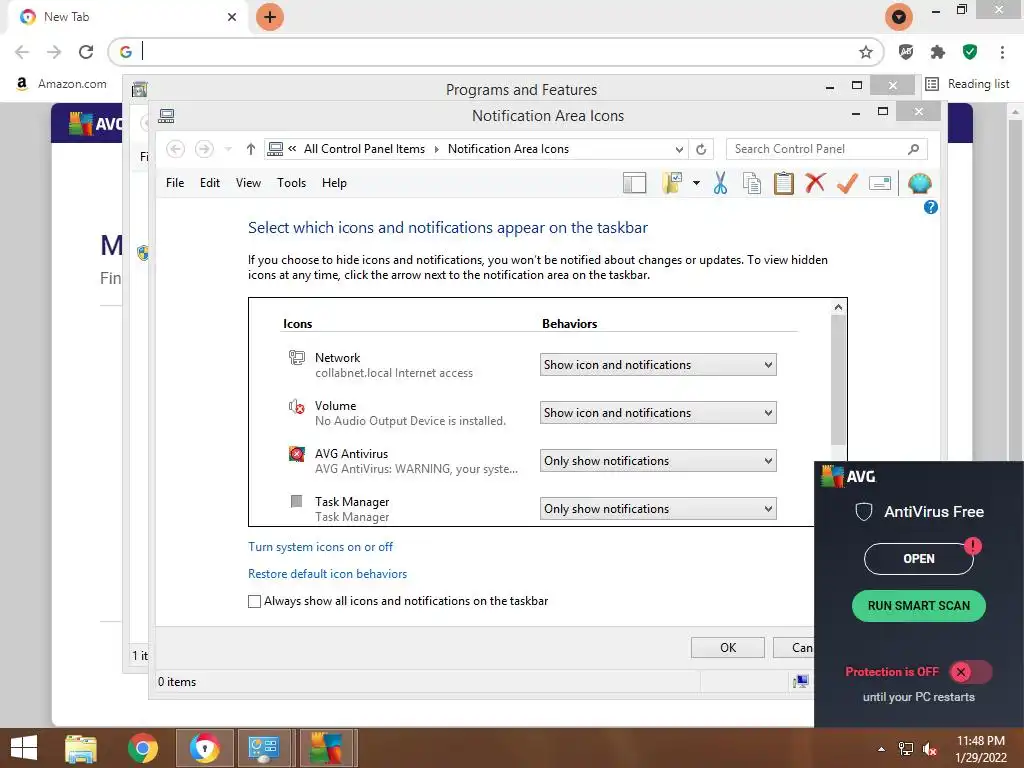The height and width of the screenshot is (768, 1024).
Task: Expand the address bar history dropdown
Action: pos(679,150)
